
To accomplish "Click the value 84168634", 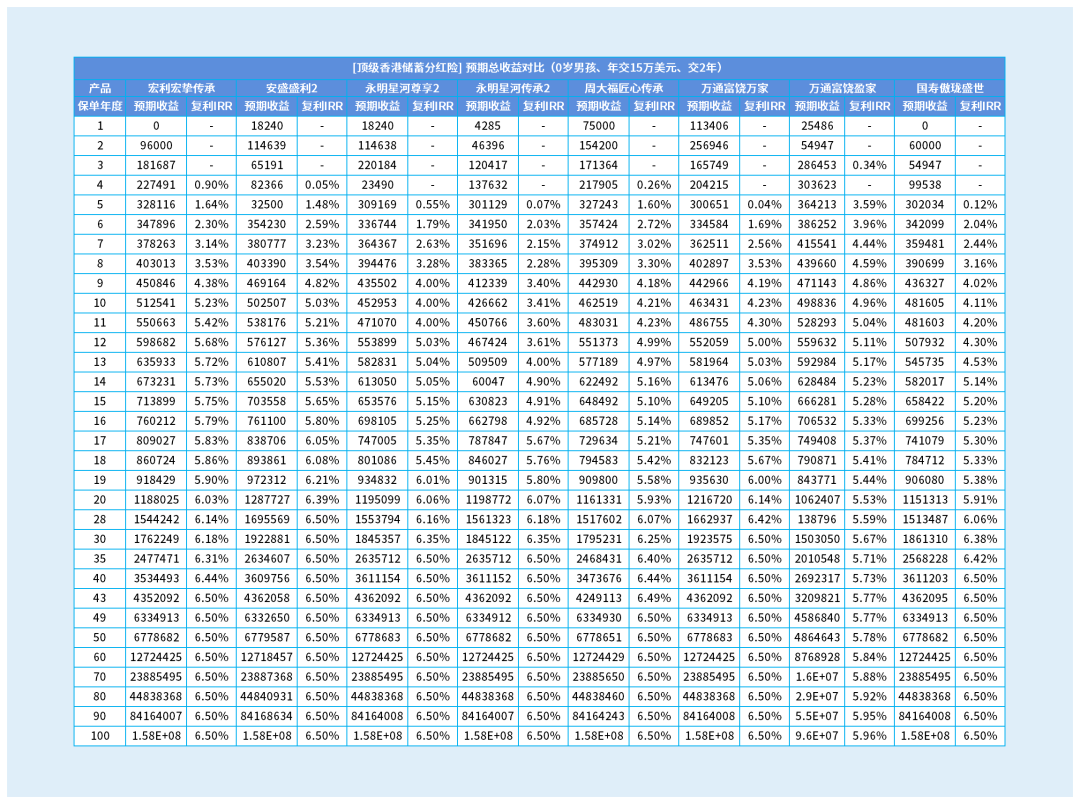I will point(267,717).
